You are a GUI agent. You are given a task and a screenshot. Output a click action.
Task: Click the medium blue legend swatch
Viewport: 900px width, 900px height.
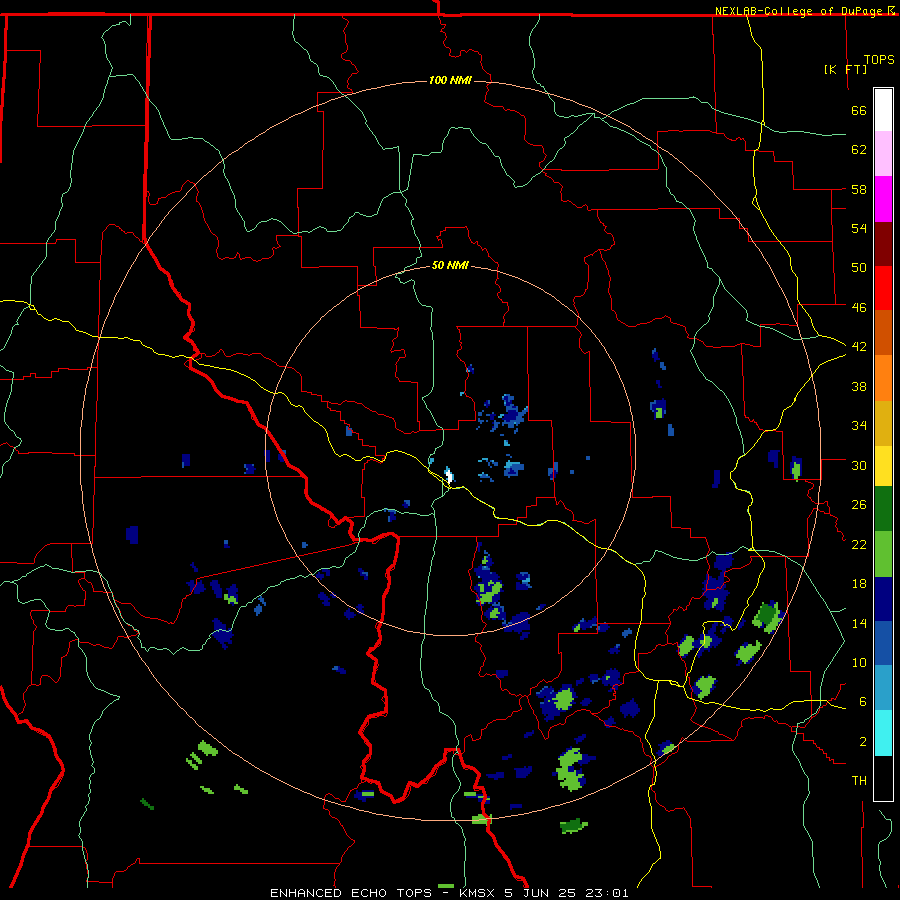pos(883,643)
